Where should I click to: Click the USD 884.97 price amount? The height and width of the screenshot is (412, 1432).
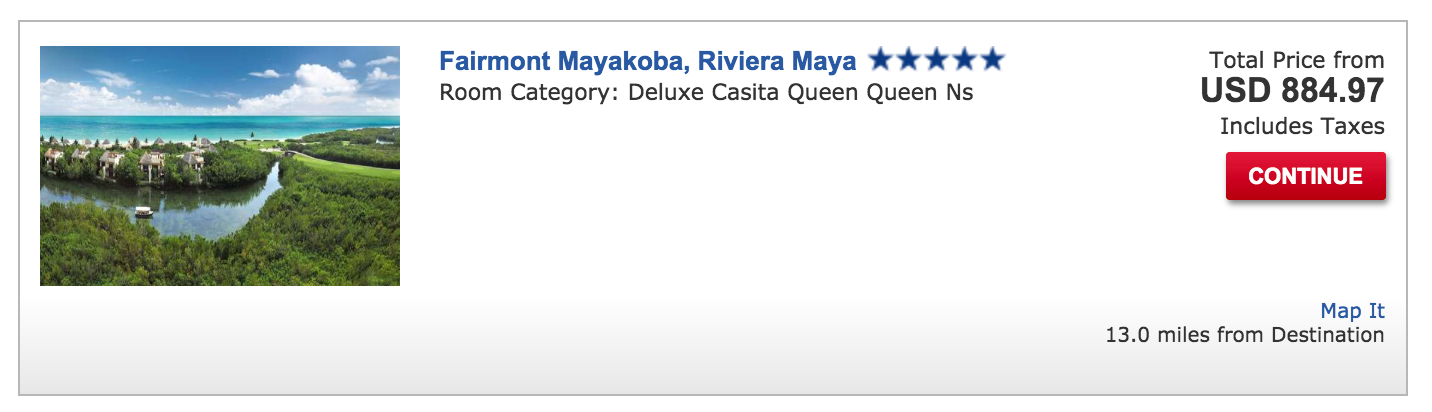1292,92
